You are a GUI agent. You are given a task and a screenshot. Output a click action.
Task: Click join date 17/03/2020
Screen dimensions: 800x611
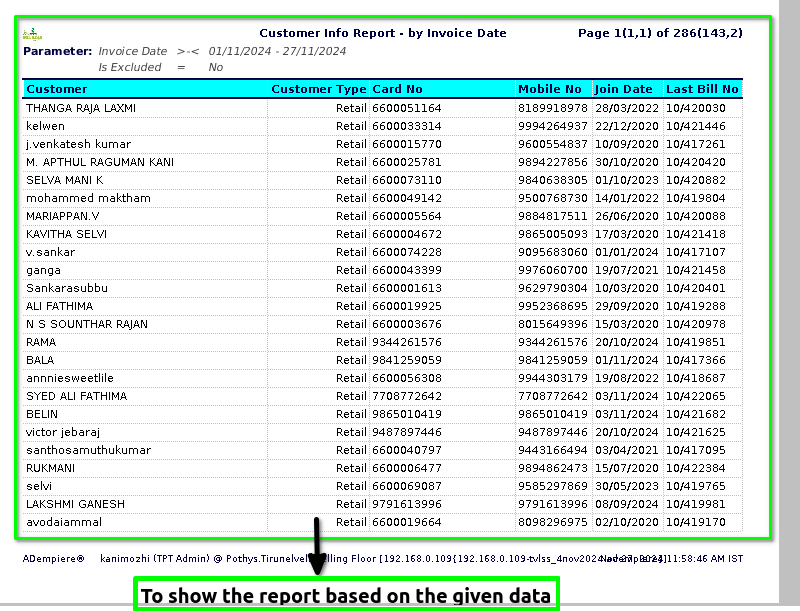tap(627, 234)
